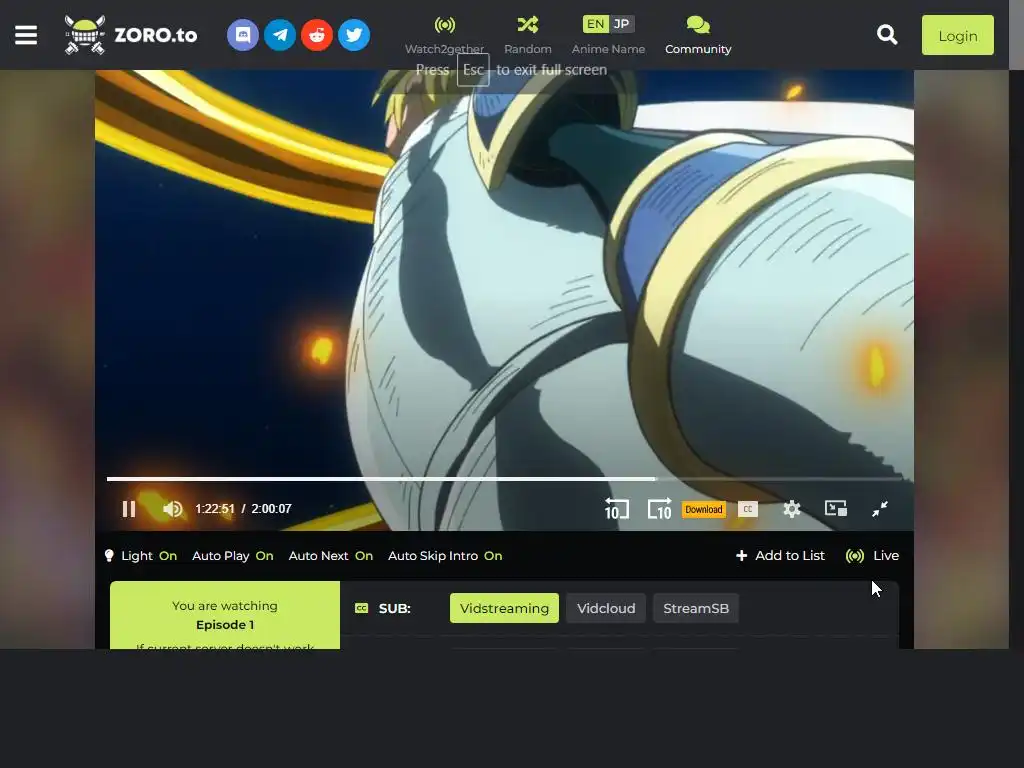Open the Reddit social link

317,35
